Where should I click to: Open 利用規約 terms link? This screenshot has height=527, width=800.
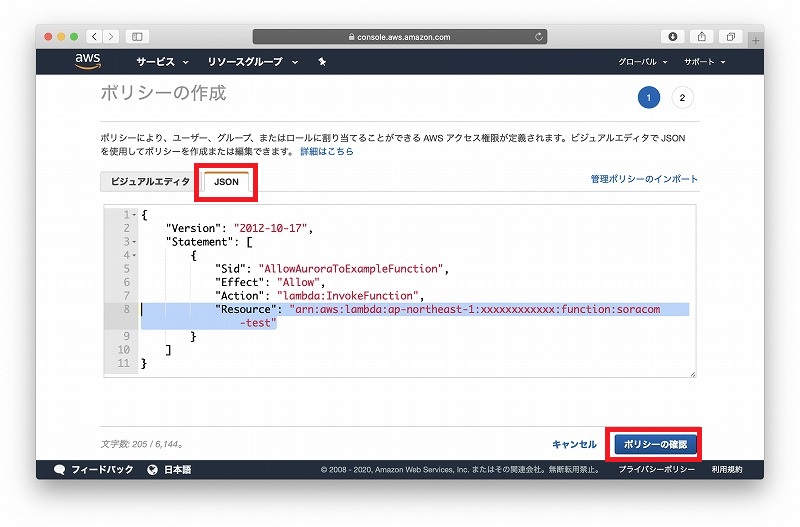tap(727, 469)
